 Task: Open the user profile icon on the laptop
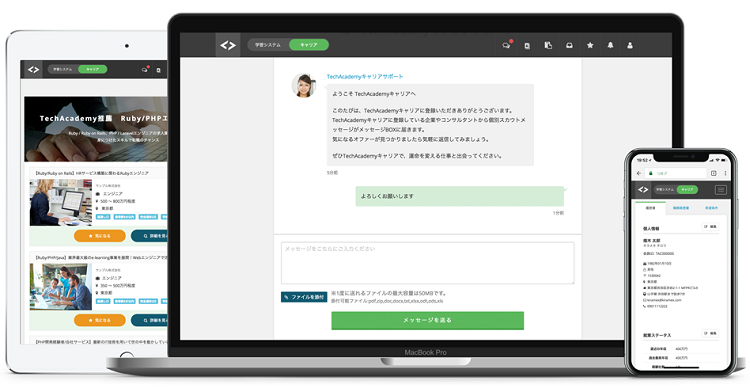pos(630,45)
